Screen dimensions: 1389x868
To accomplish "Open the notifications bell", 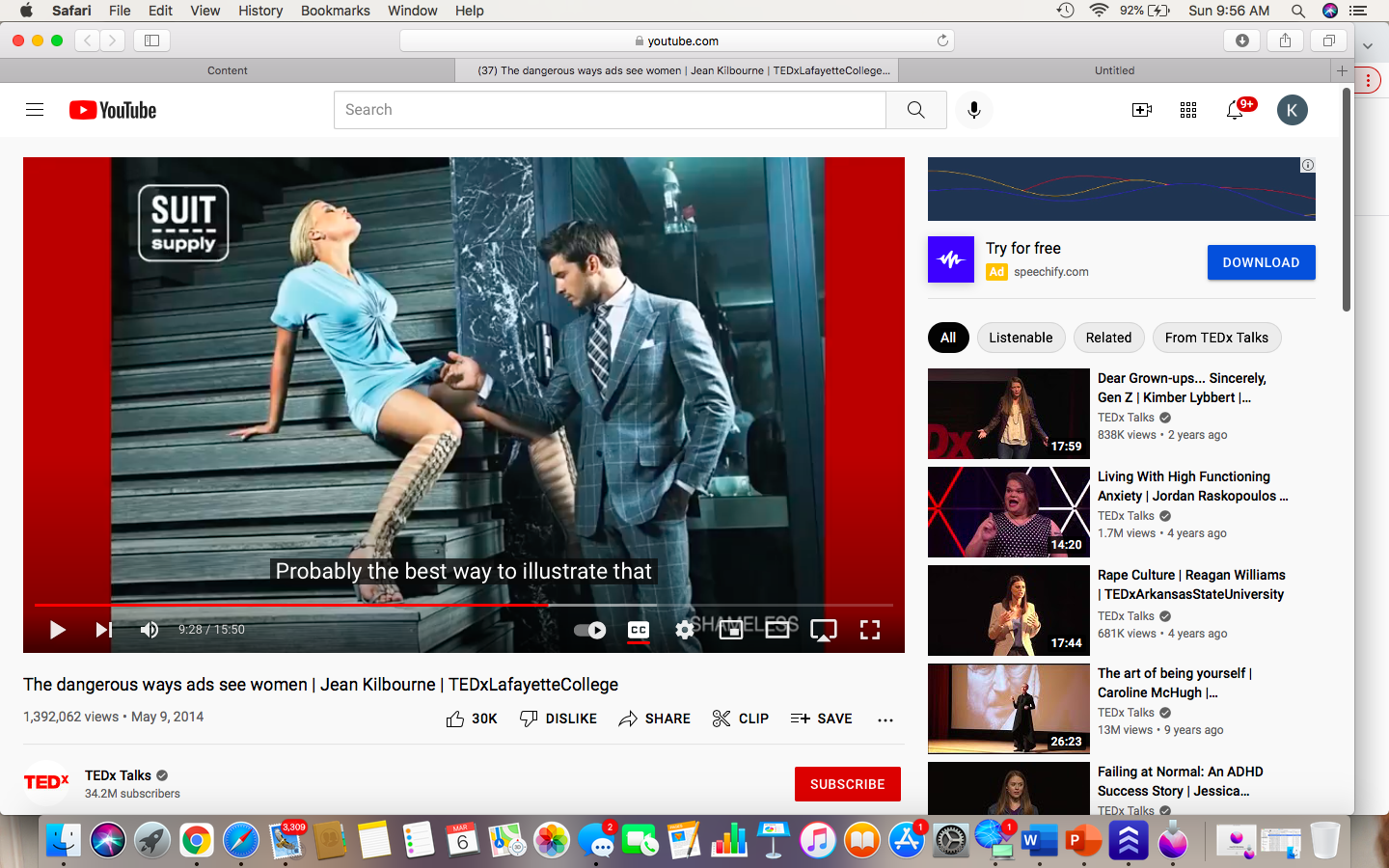I will point(1235,110).
